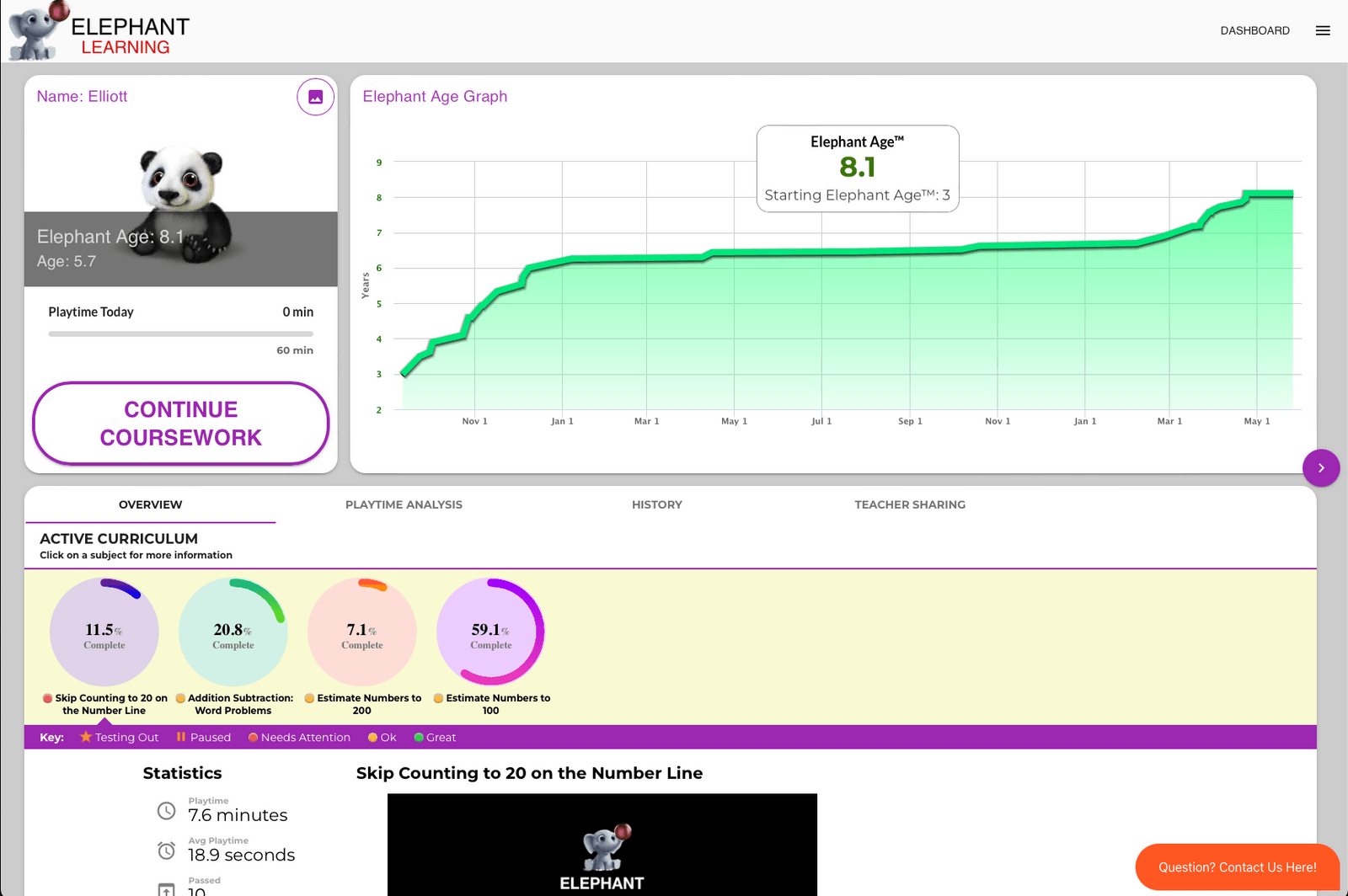Click the playtime clock icon in Statistics
Image resolution: width=1348 pixels, height=896 pixels.
tap(167, 811)
